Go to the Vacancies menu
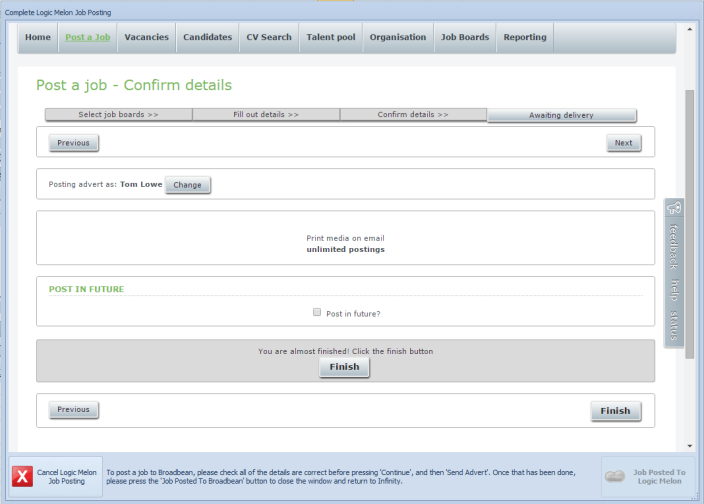This screenshot has height=504, width=704. (x=146, y=37)
